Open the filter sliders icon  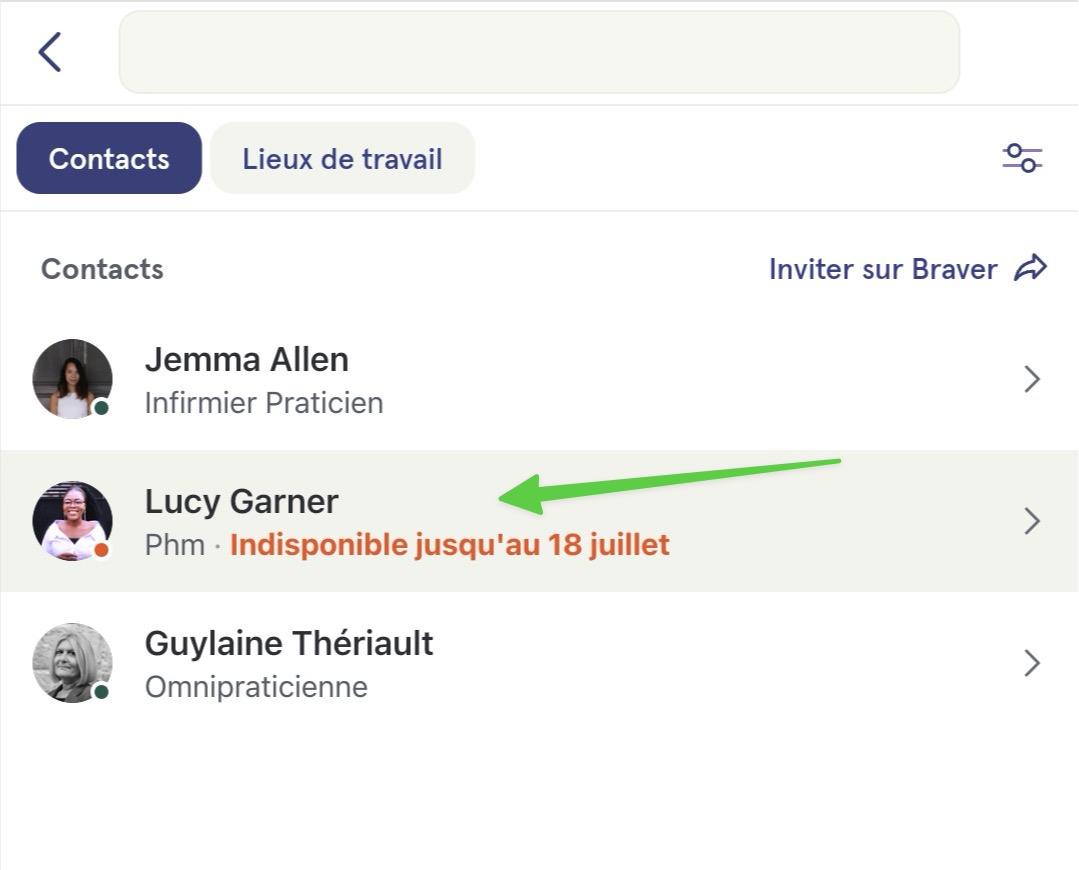(x=1022, y=158)
